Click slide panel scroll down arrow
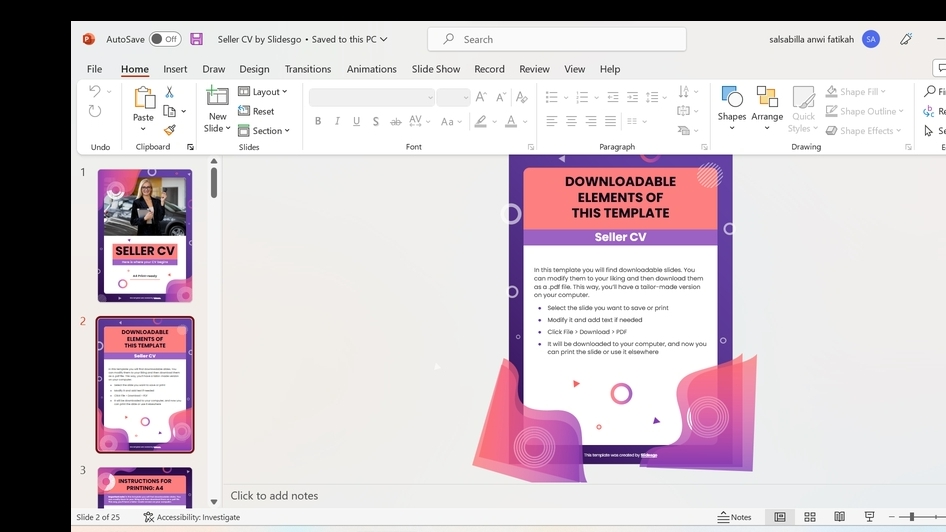The image size is (946, 532). pos(214,501)
